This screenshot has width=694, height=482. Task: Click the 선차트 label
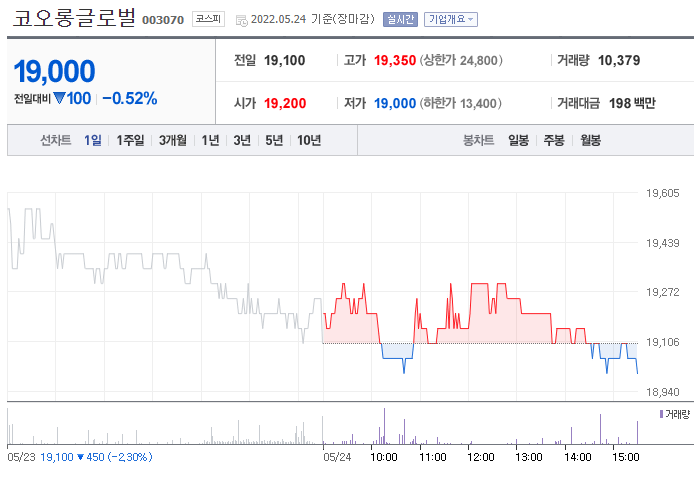(x=56, y=140)
